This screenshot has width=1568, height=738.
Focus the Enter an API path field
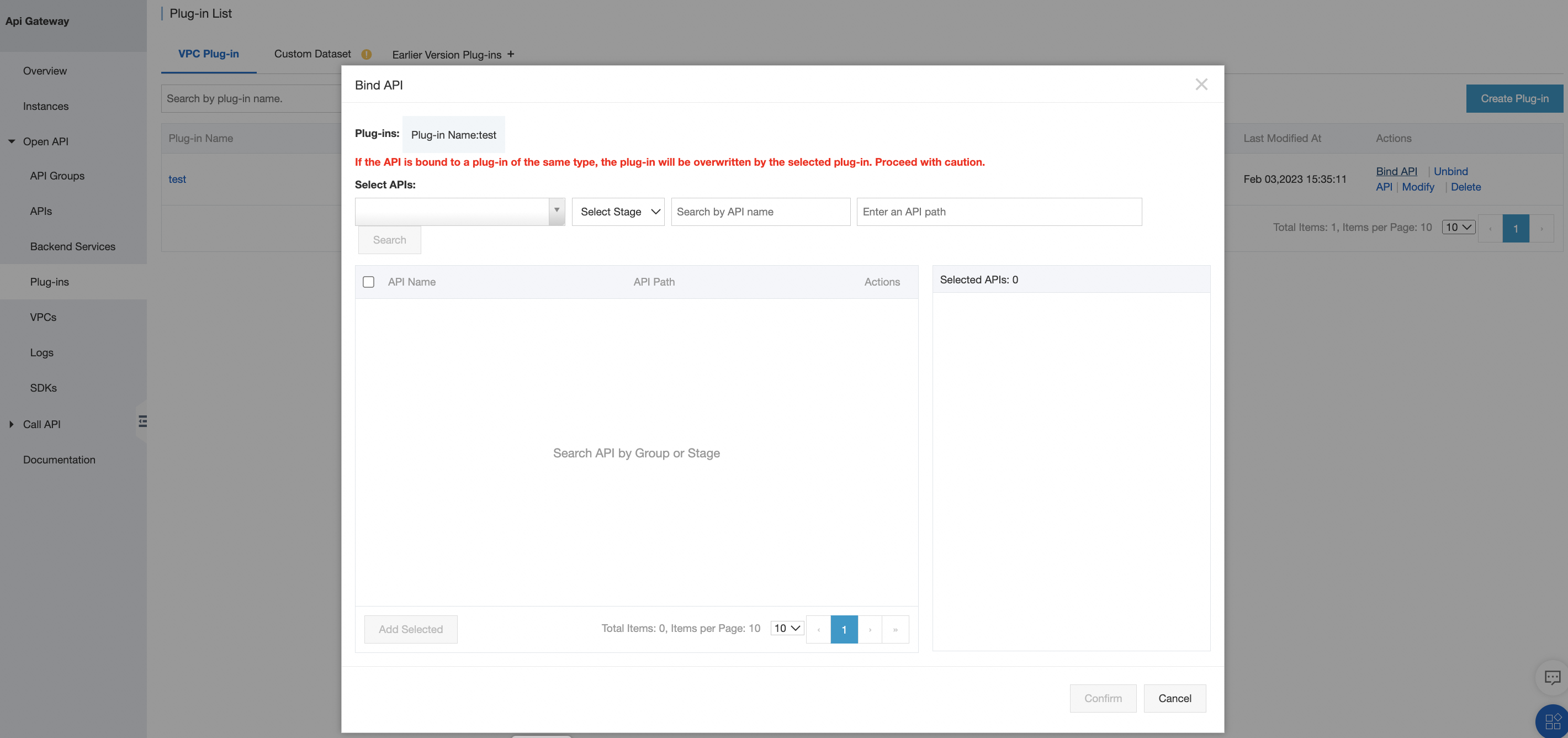[999, 212]
